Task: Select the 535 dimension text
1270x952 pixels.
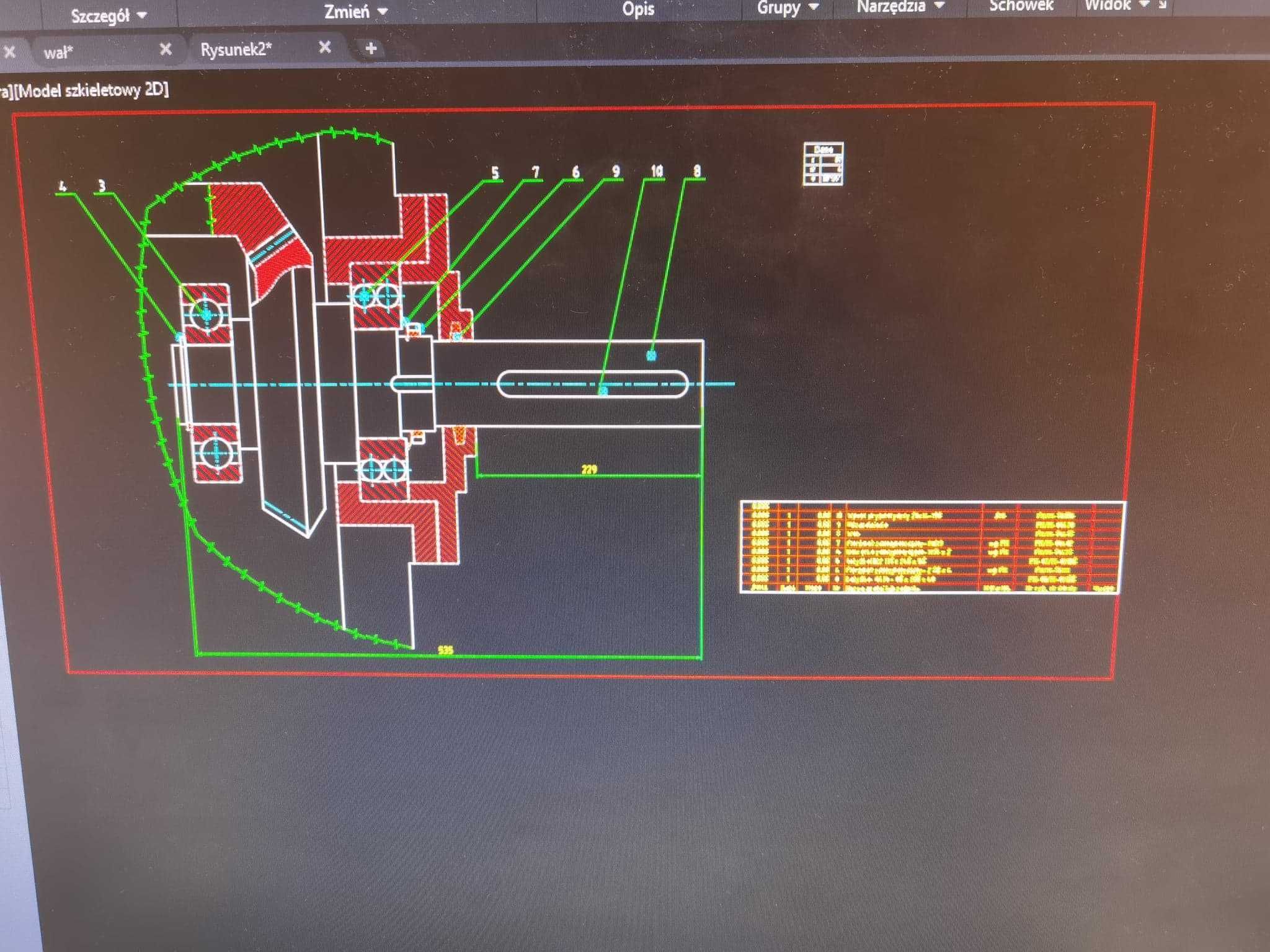Action: click(x=445, y=650)
